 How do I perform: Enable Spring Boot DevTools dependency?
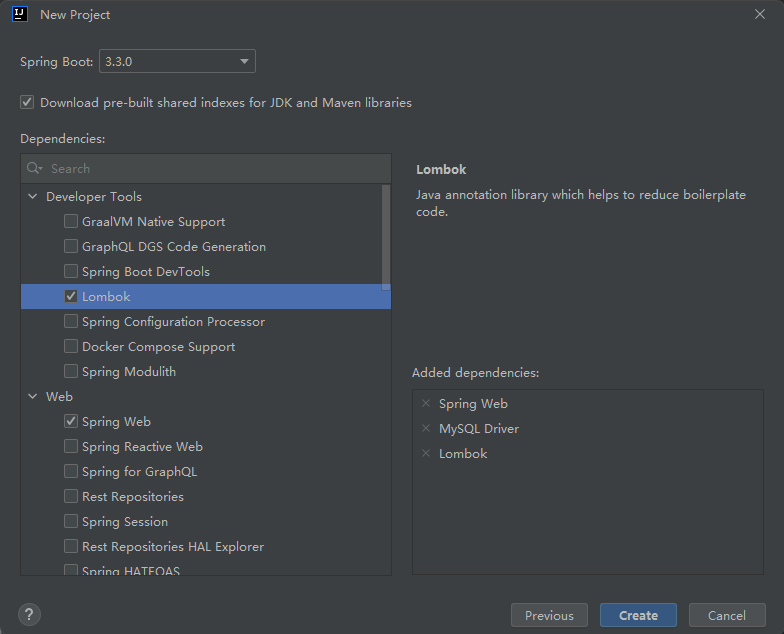click(x=71, y=271)
